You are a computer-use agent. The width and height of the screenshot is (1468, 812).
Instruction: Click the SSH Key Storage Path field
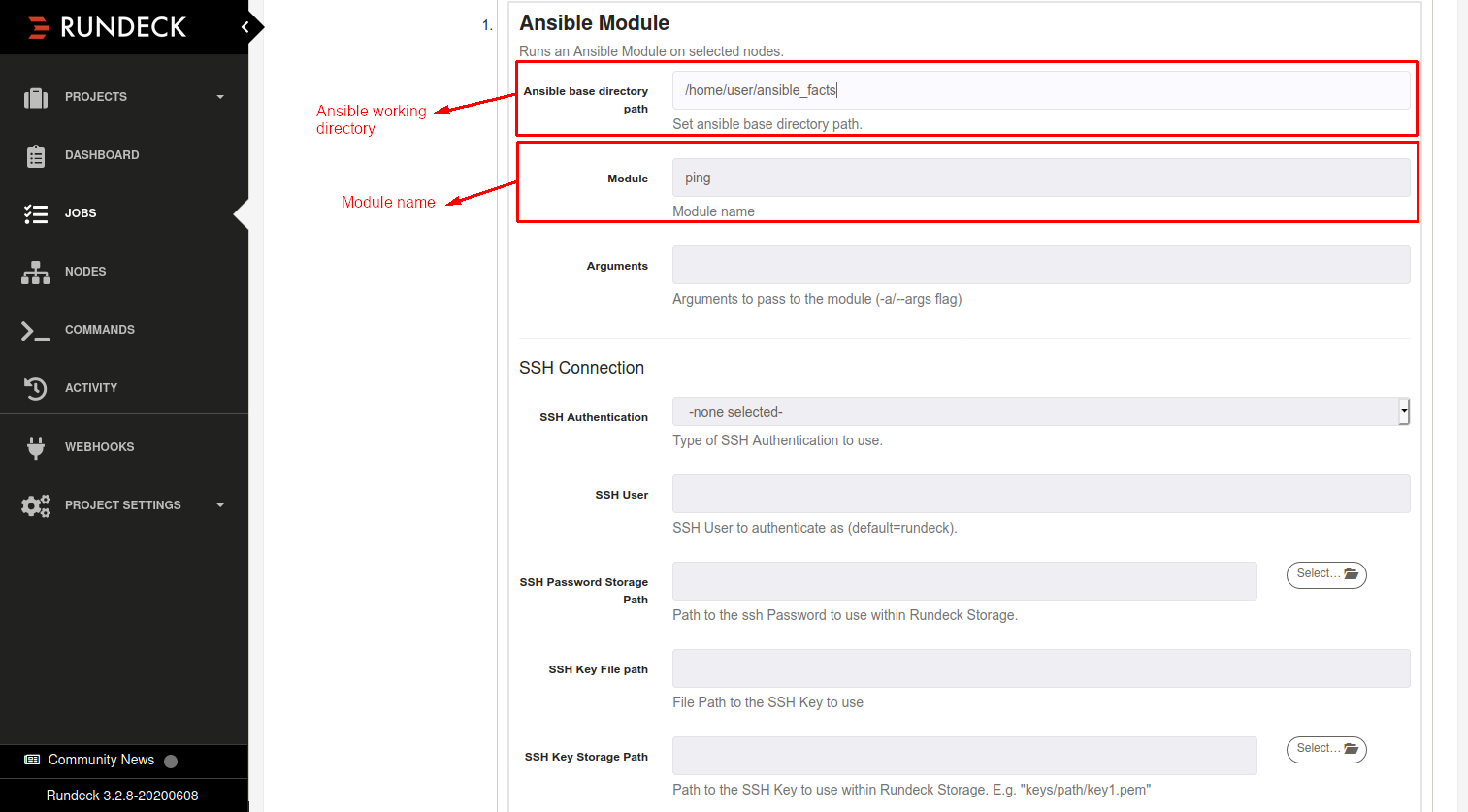point(964,756)
